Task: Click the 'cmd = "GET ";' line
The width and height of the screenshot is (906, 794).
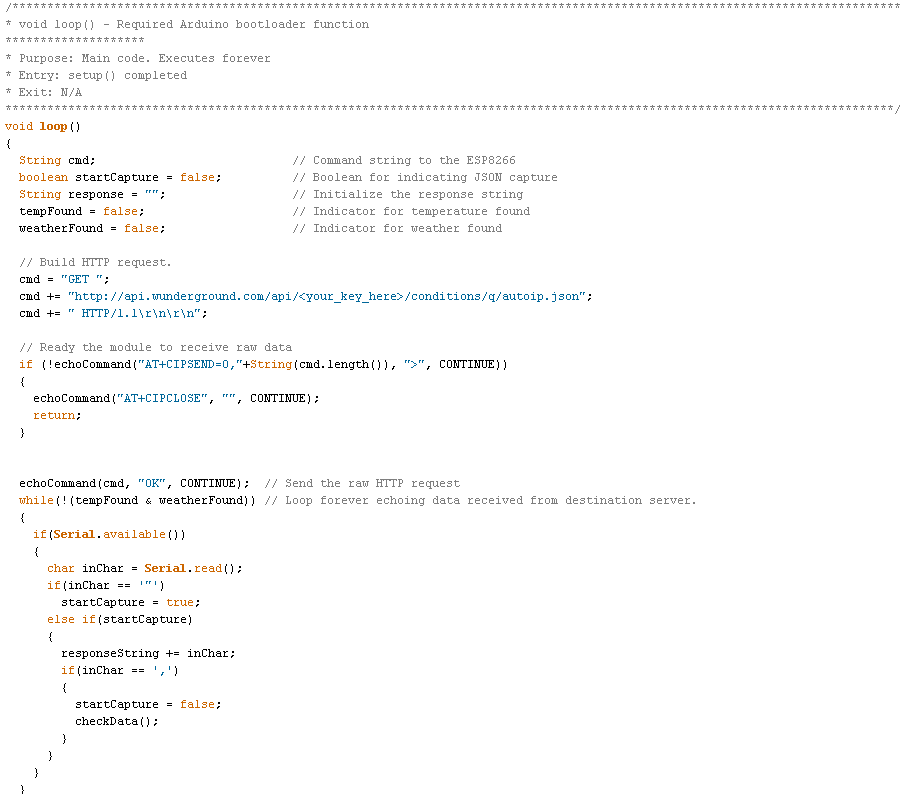Action: (64, 280)
